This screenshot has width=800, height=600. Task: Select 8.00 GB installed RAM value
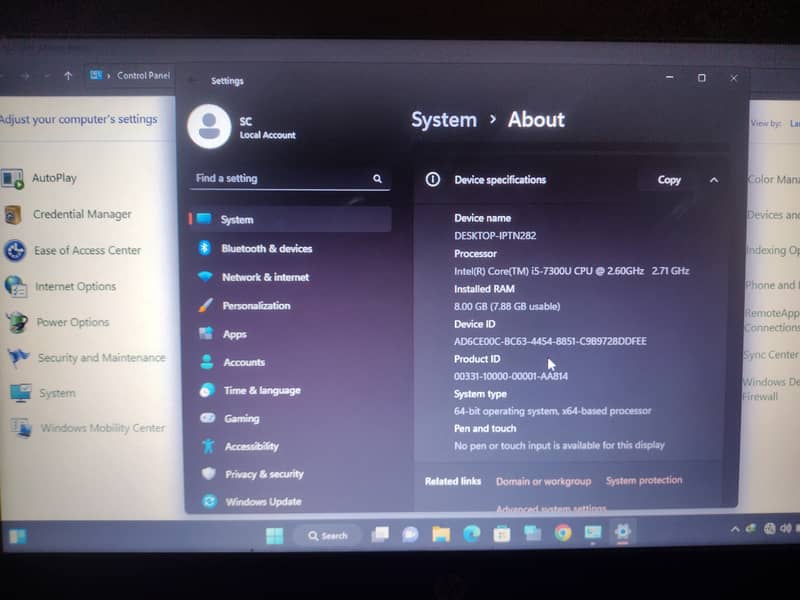coord(507,306)
